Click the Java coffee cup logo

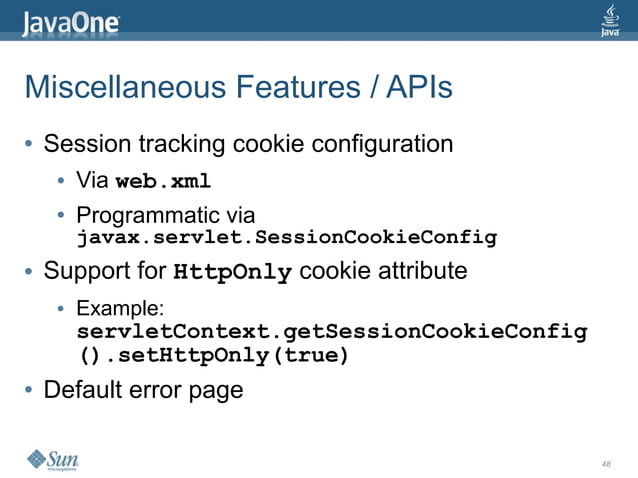(610, 20)
